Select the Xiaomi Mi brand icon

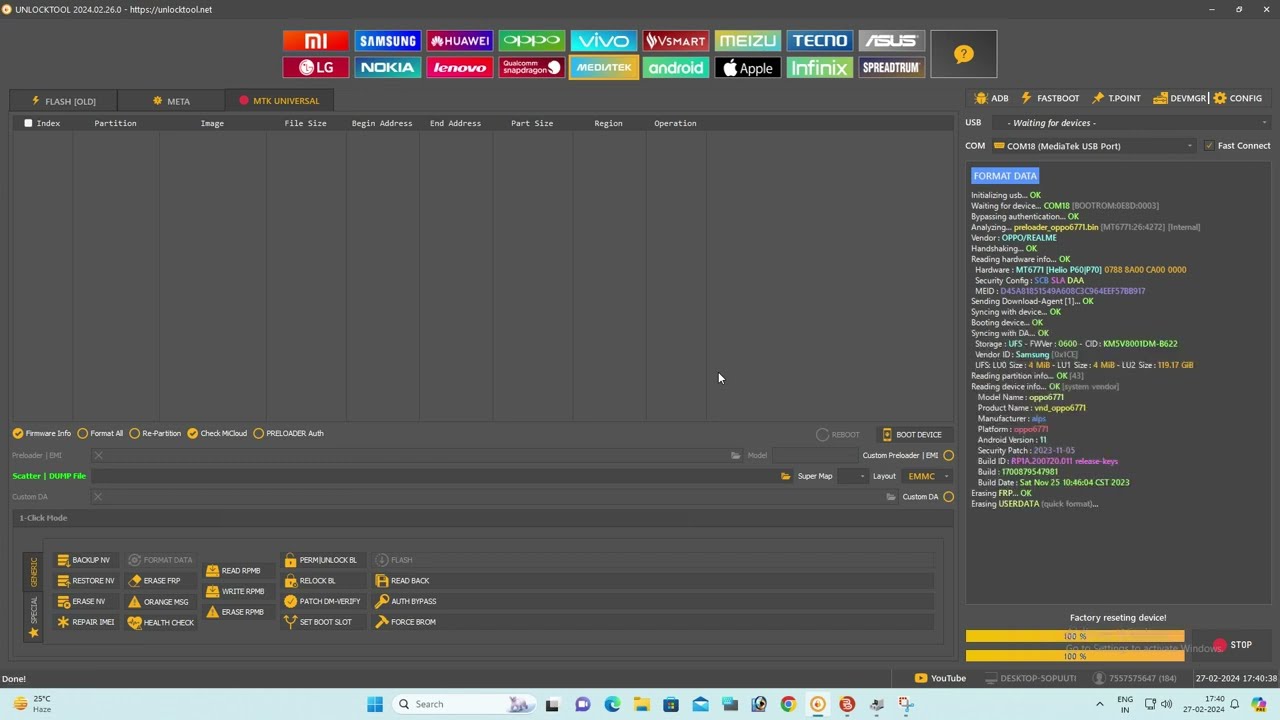click(x=315, y=41)
